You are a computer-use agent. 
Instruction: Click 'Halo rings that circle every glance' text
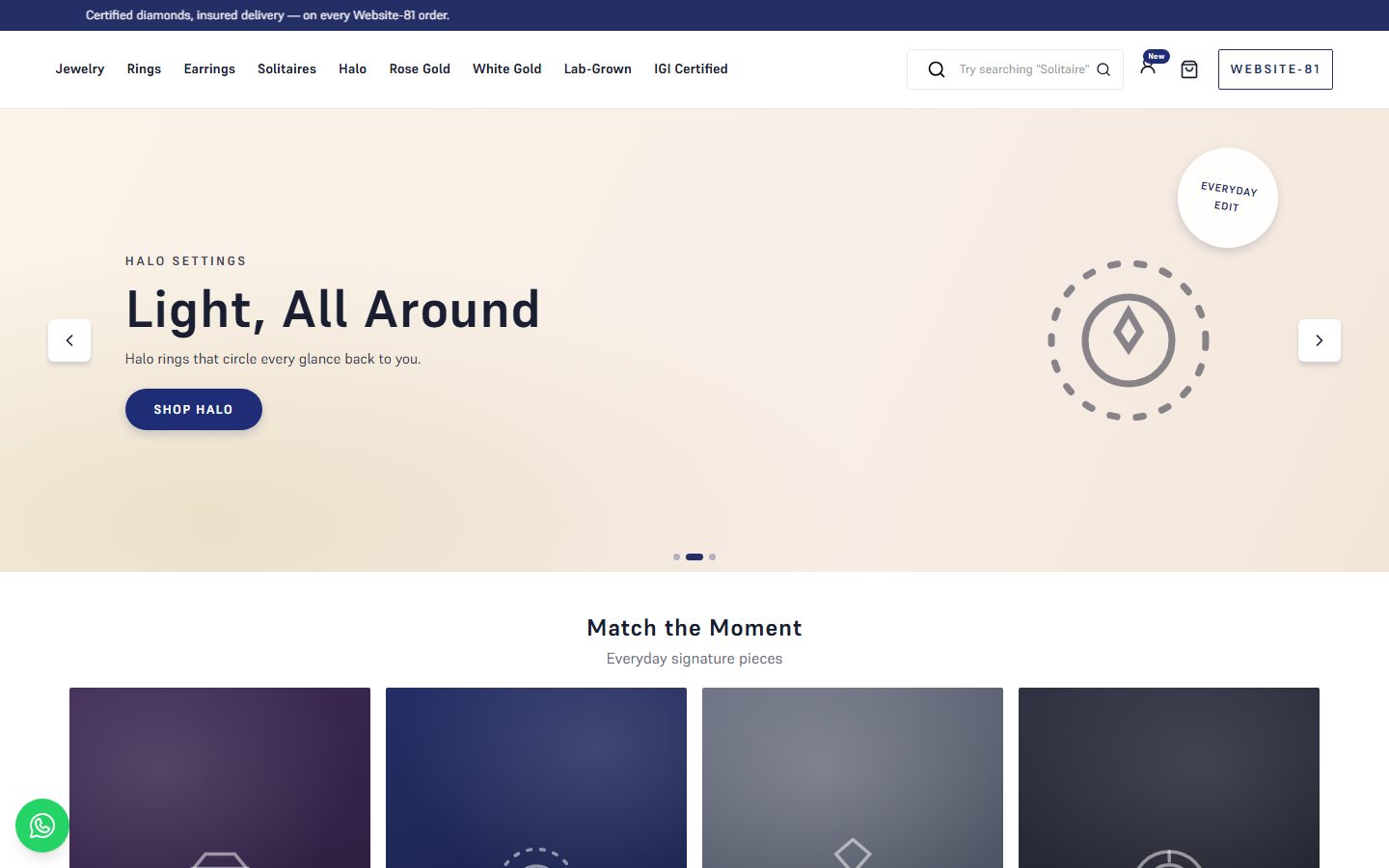pos(273,359)
